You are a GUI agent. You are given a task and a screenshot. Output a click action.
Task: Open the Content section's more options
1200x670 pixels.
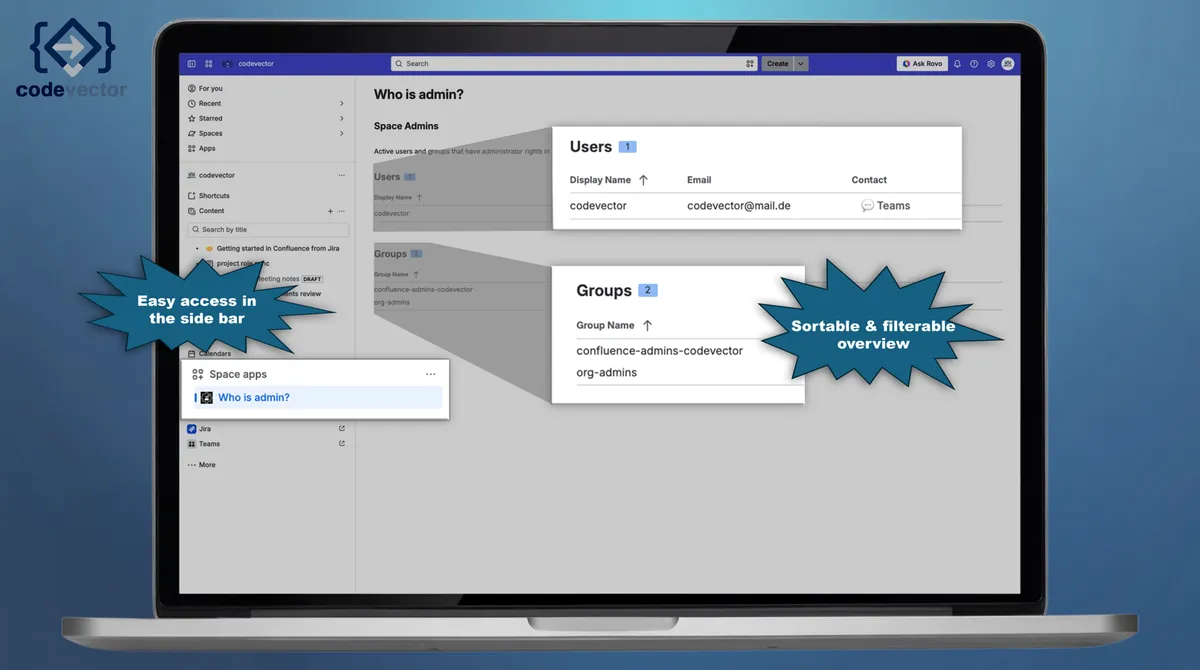coord(342,211)
